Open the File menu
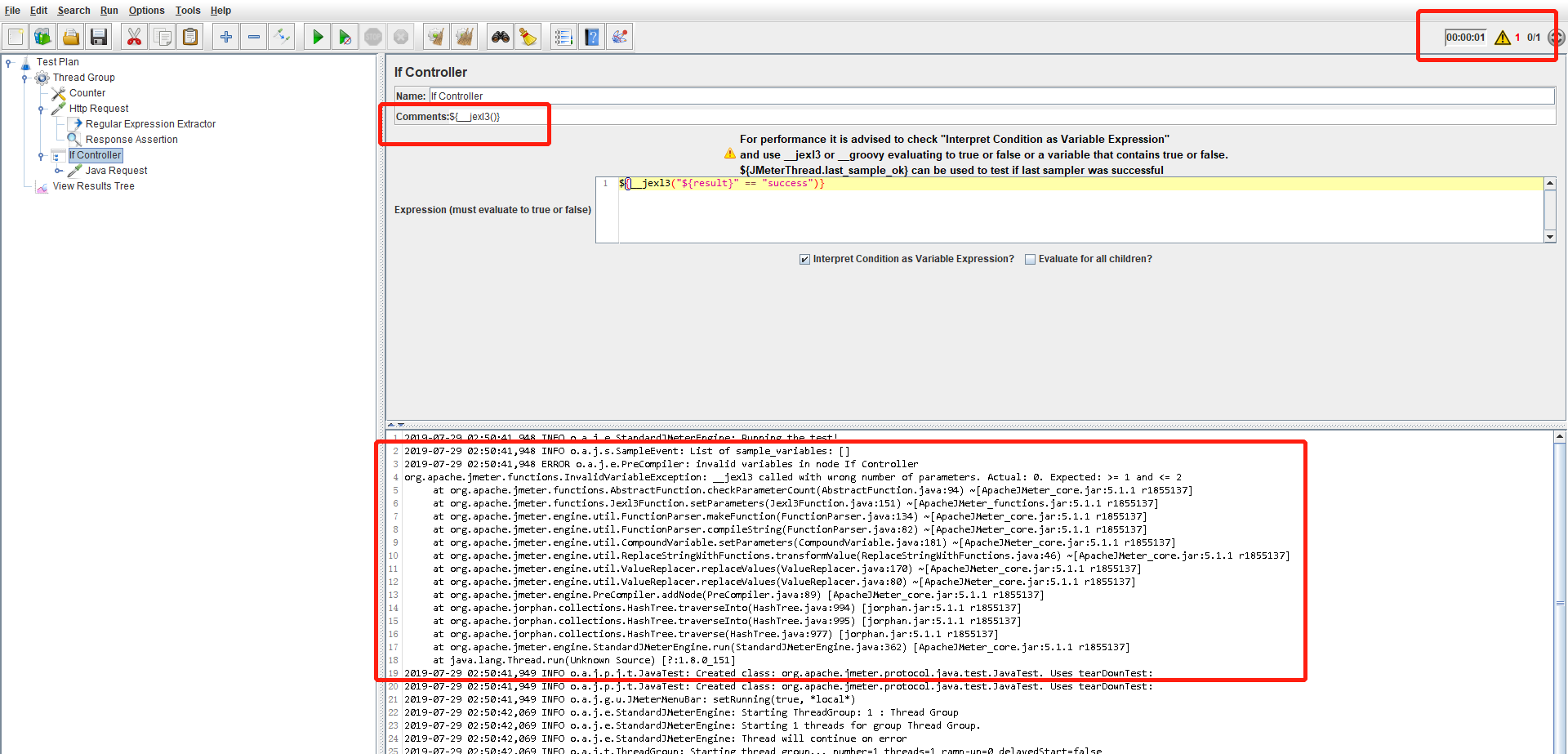Viewport: 1568px width, 754px height. [x=12, y=11]
